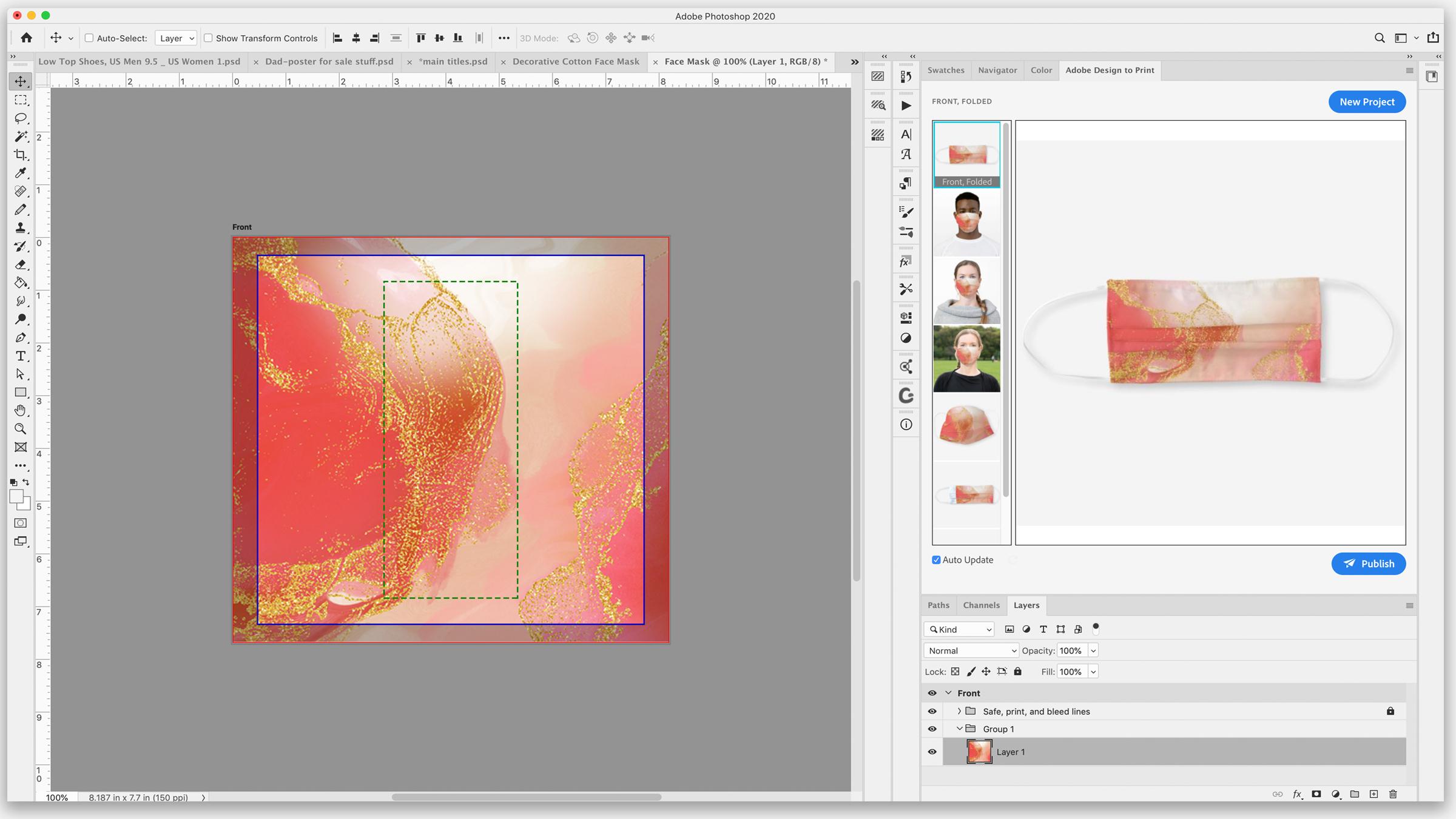Delete layer with trash icon
Screen dimensions: 1456x819
tap(1393, 794)
